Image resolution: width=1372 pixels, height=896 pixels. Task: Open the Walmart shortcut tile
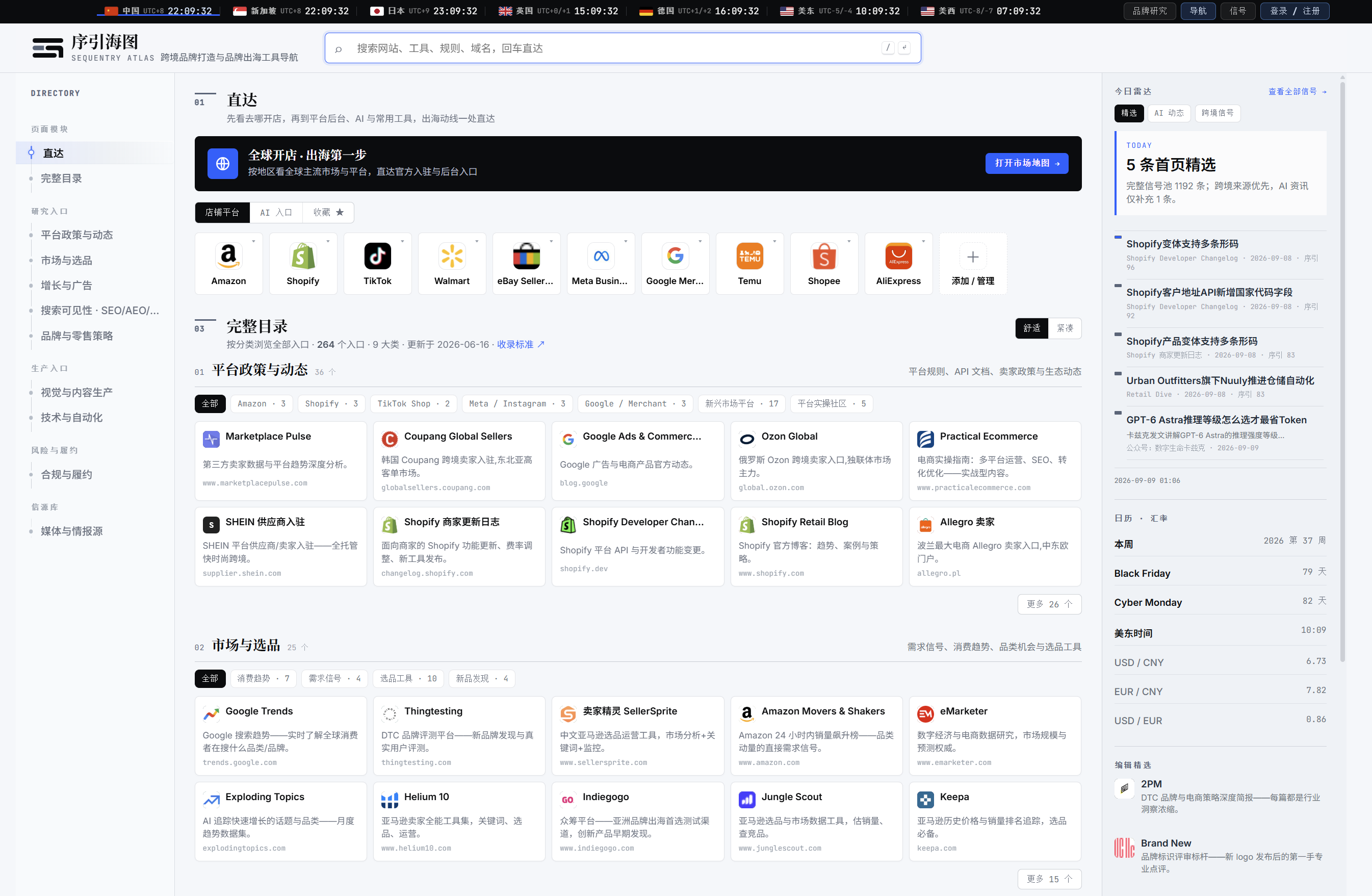[x=452, y=264]
